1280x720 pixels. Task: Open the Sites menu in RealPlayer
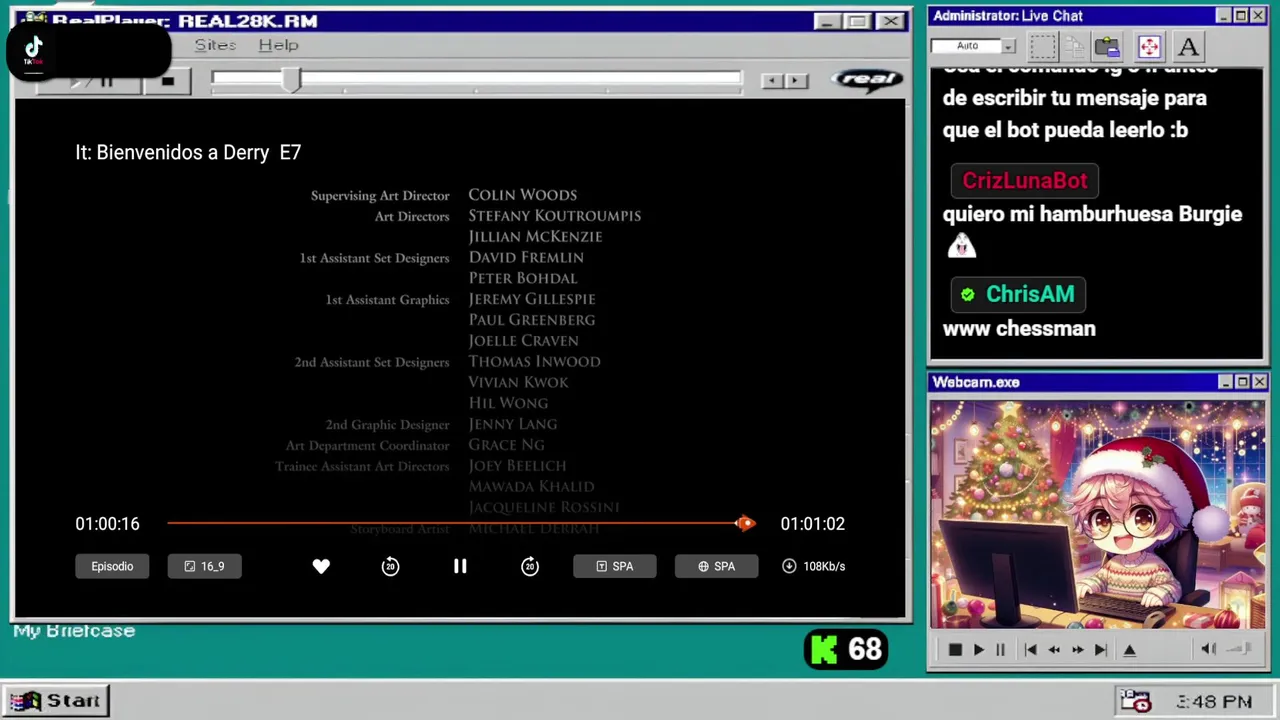(x=215, y=45)
